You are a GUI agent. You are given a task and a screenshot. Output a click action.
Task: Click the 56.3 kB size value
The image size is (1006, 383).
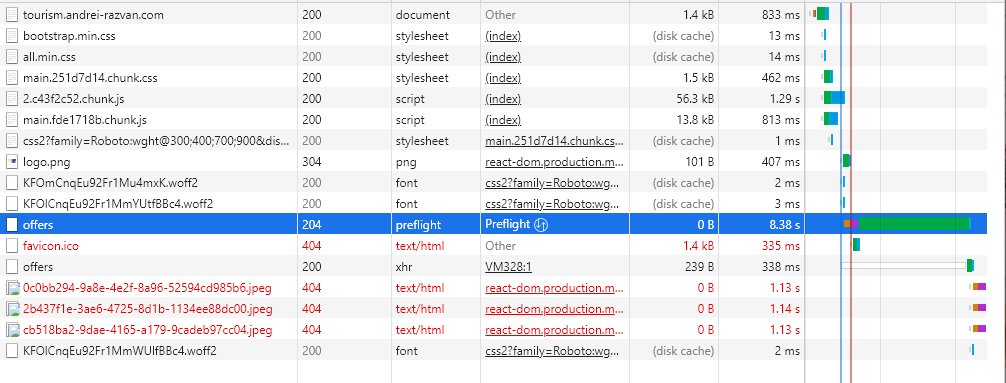click(694, 99)
